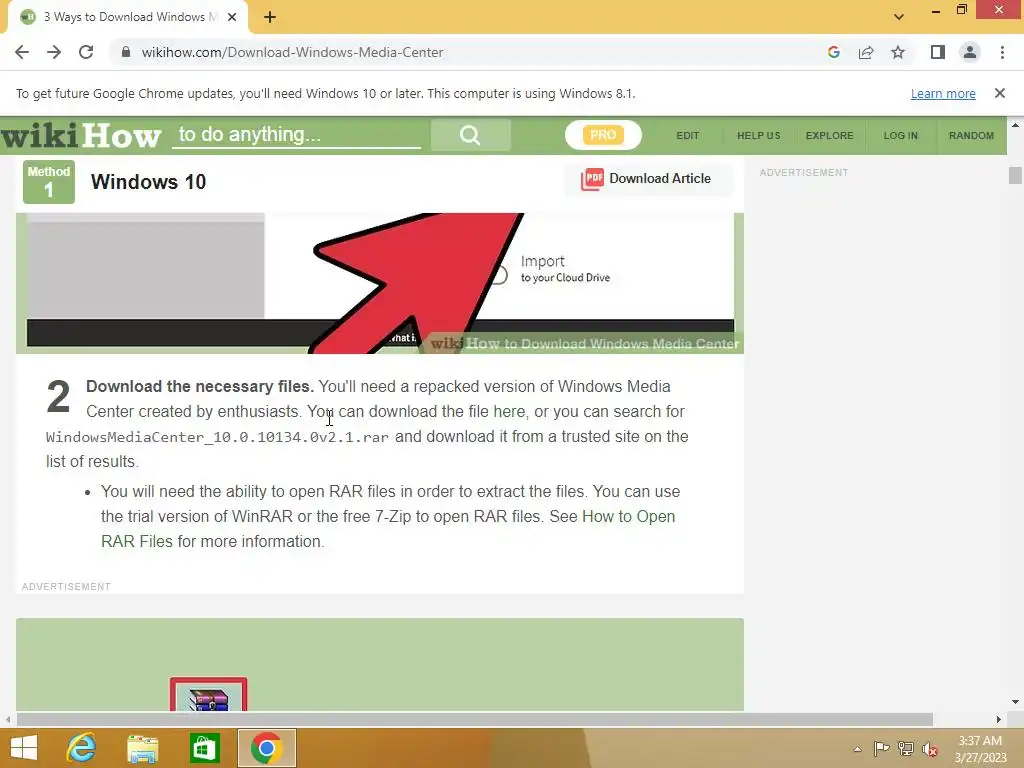The height and width of the screenshot is (768, 1024).
Task: Open the Windows Start button
Action: 24,748
